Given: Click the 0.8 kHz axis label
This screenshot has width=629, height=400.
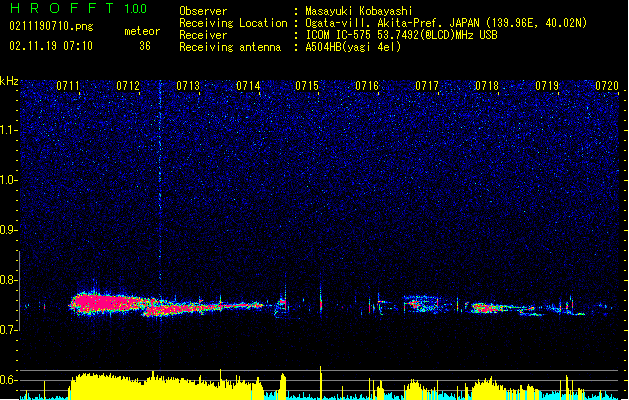Looking at the screenshot, I should click(9, 280).
